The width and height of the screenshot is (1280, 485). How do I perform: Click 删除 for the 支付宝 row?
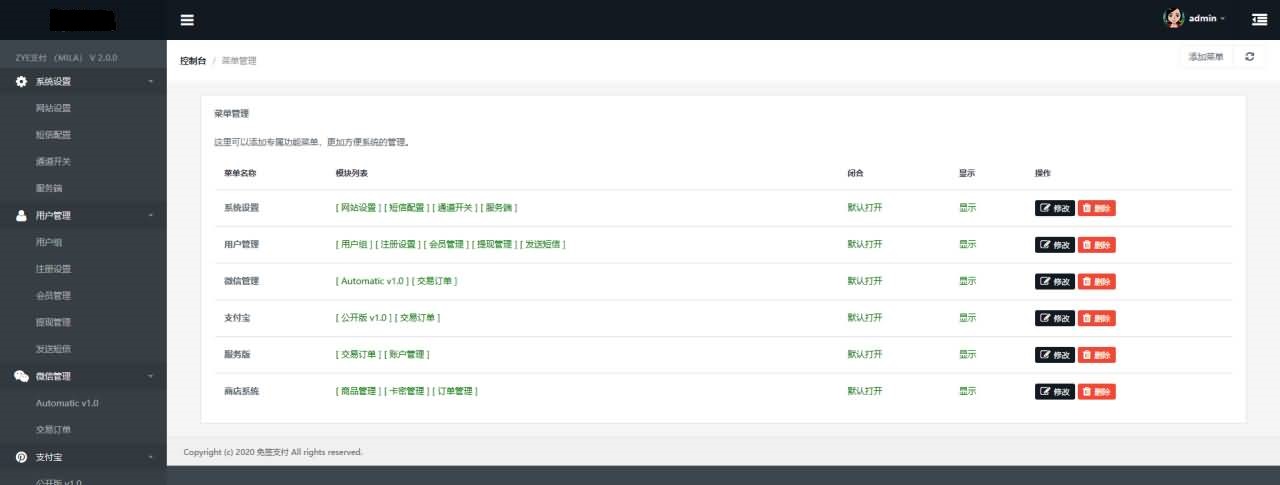(1097, 318)
